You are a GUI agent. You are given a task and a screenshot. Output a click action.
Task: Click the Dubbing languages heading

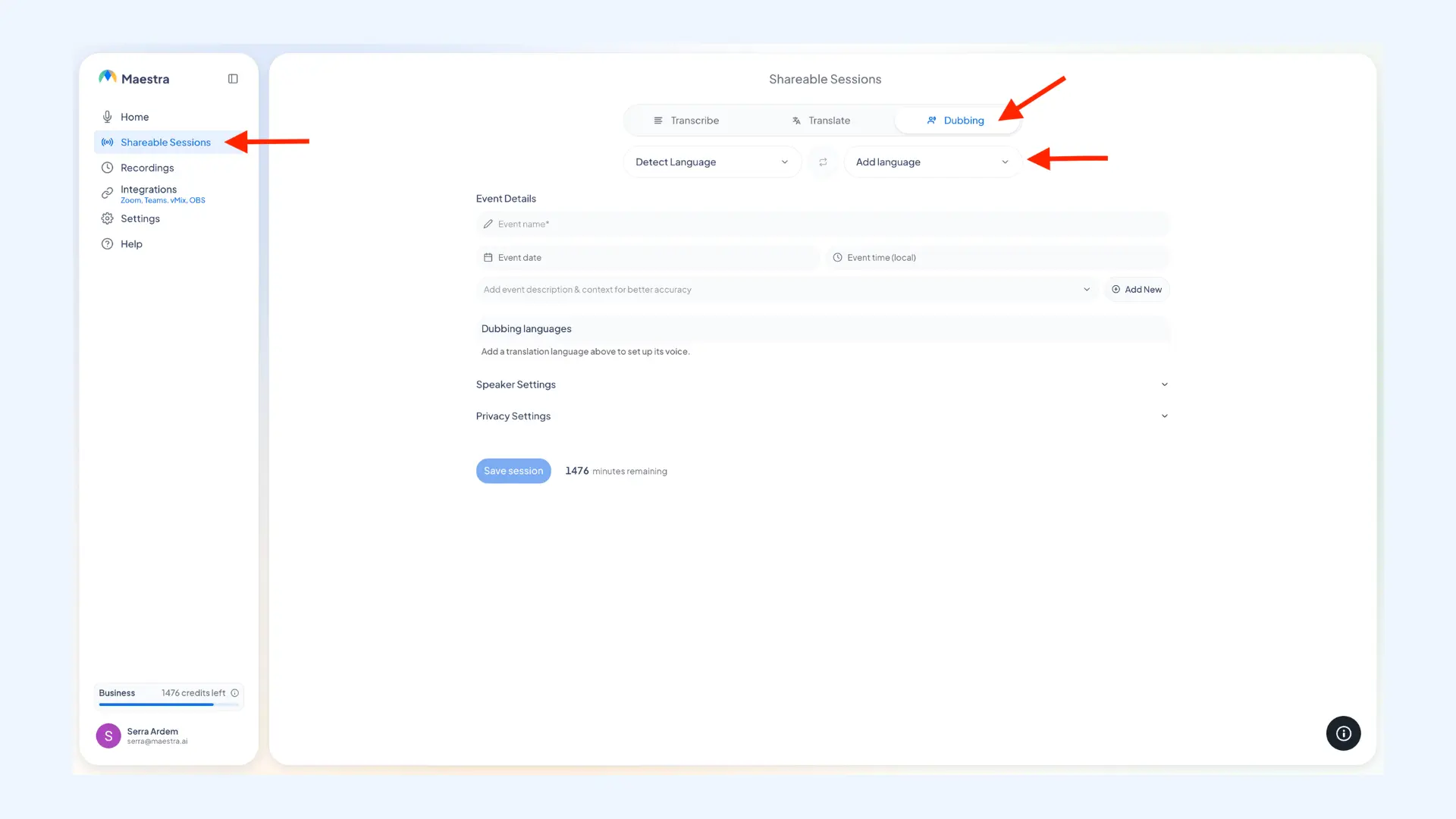click(526, 329)
